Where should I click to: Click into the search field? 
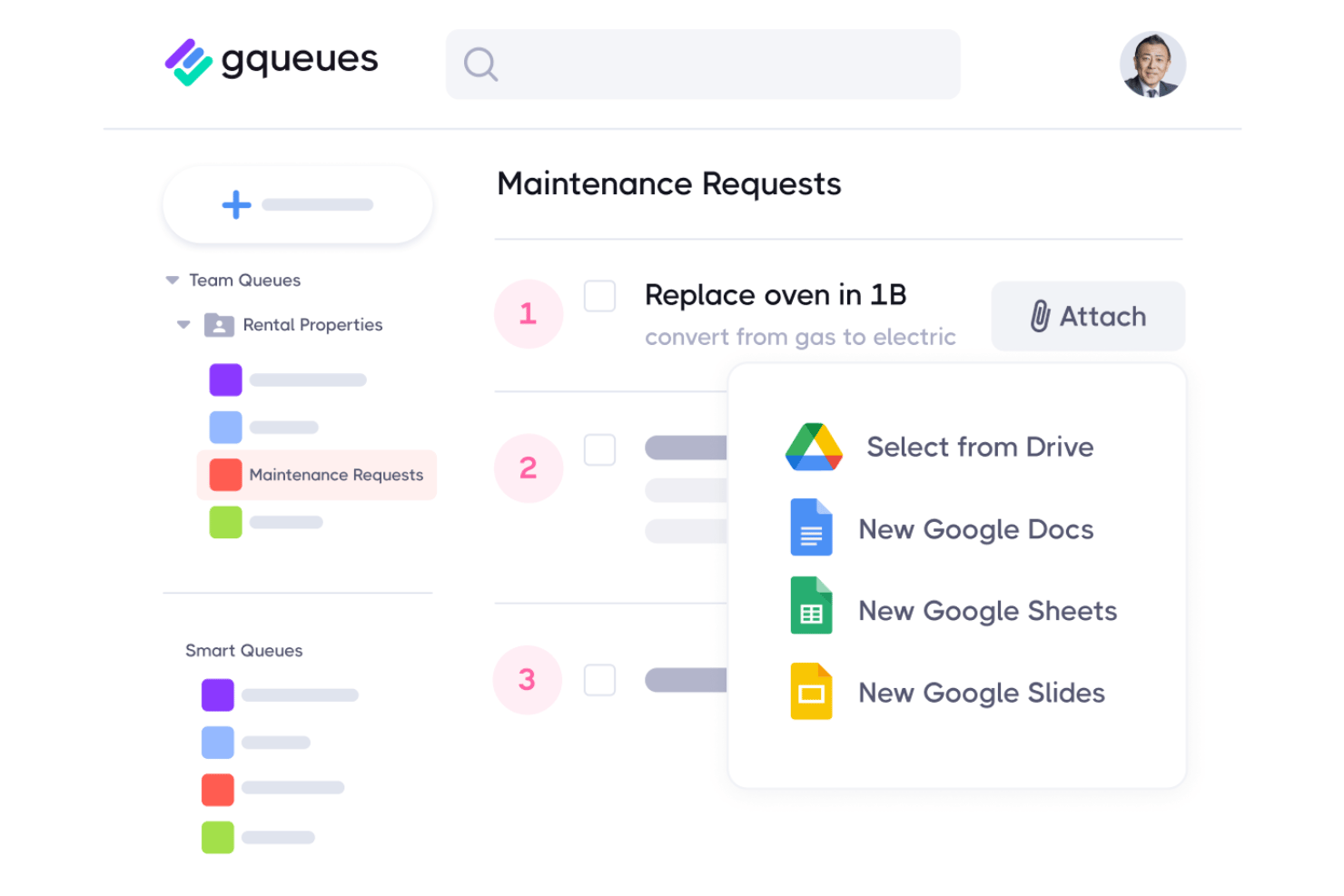(703, 64)
